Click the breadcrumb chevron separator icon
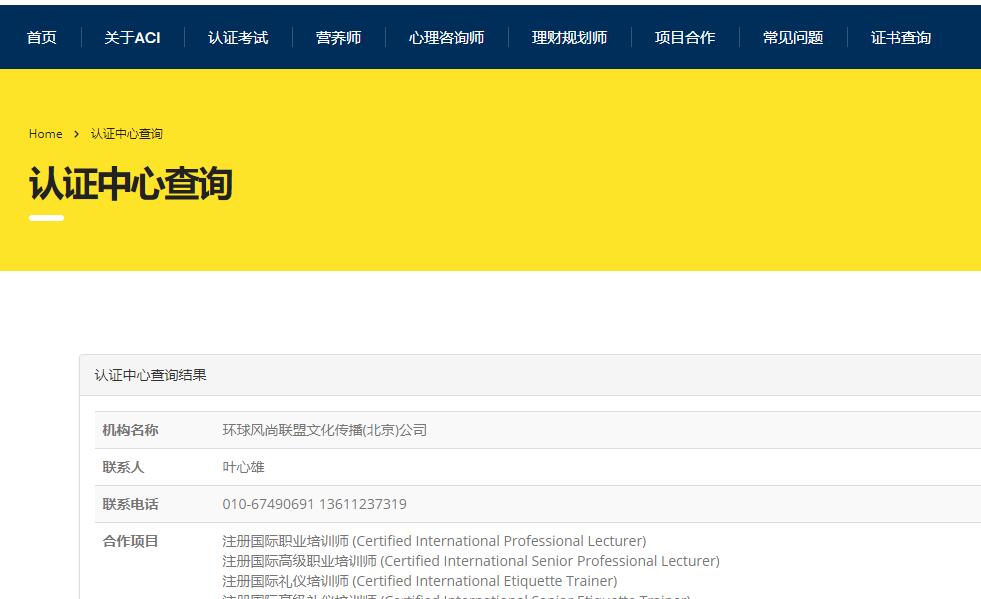 pos(76,134)
